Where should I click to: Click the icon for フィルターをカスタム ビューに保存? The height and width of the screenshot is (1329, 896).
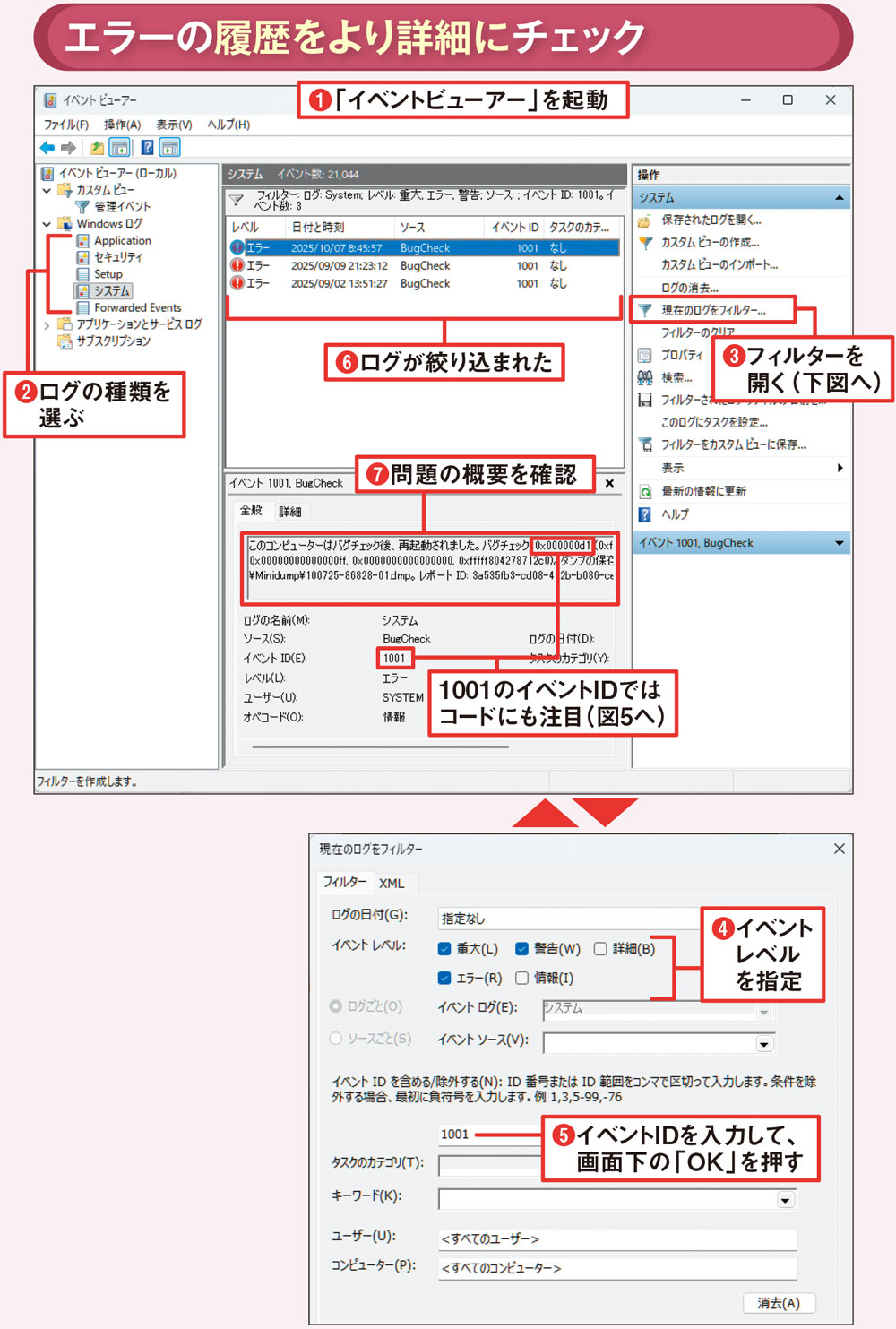click(x=644, y=444)
